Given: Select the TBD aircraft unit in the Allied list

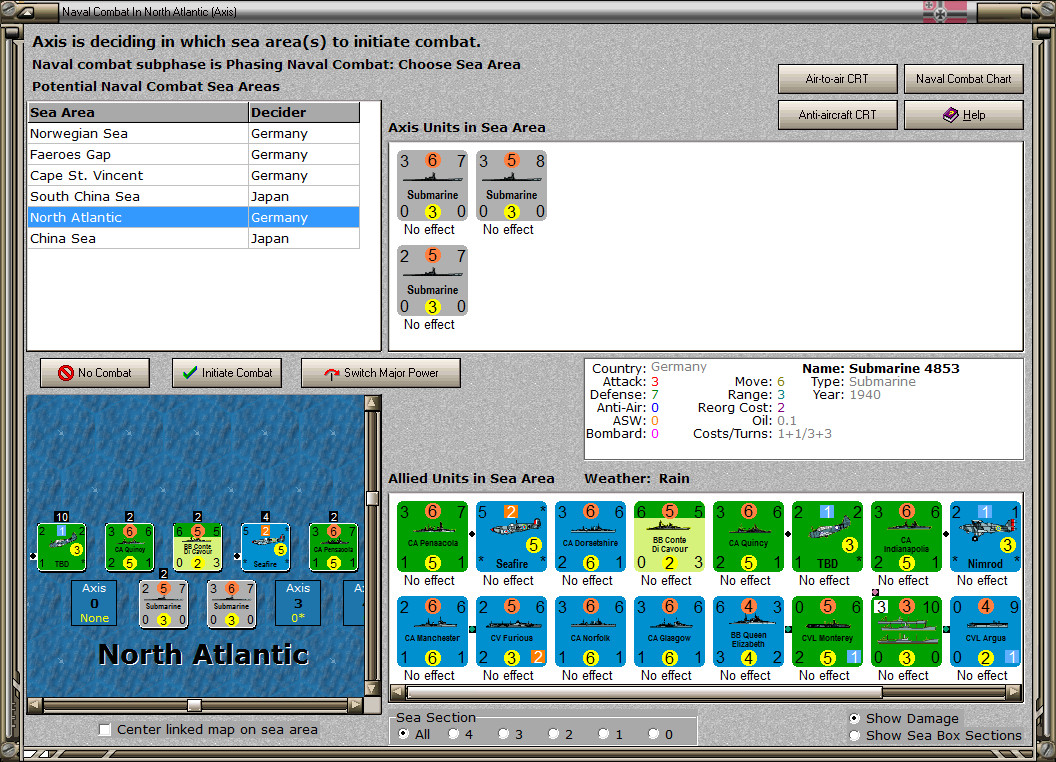Looking at the screenshot, I should 827,536.
